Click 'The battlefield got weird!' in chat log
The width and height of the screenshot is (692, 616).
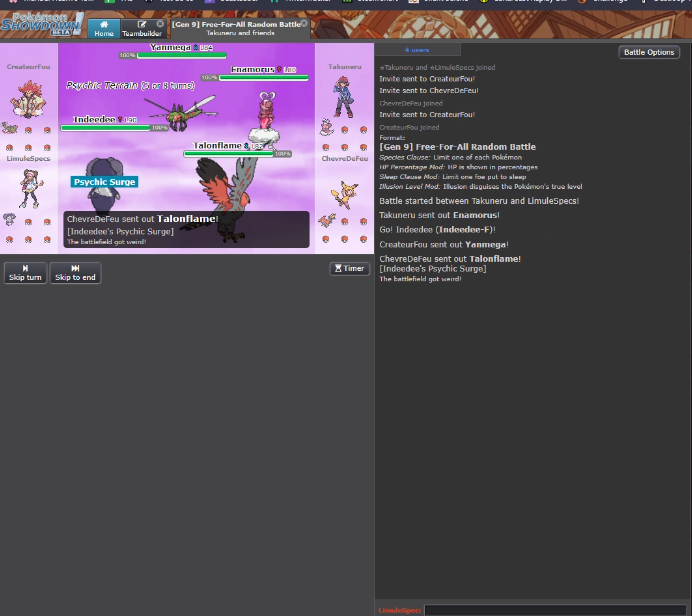pos(421,279)
